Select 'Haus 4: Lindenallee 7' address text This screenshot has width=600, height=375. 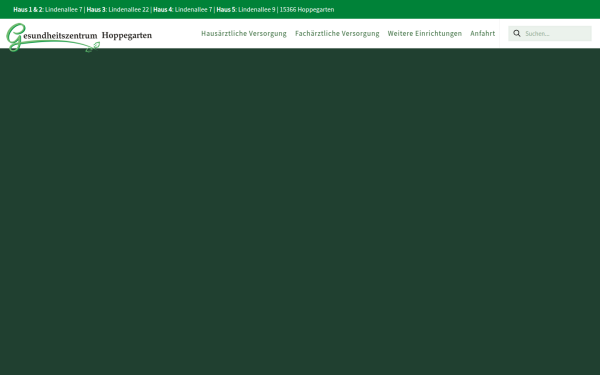183,10
